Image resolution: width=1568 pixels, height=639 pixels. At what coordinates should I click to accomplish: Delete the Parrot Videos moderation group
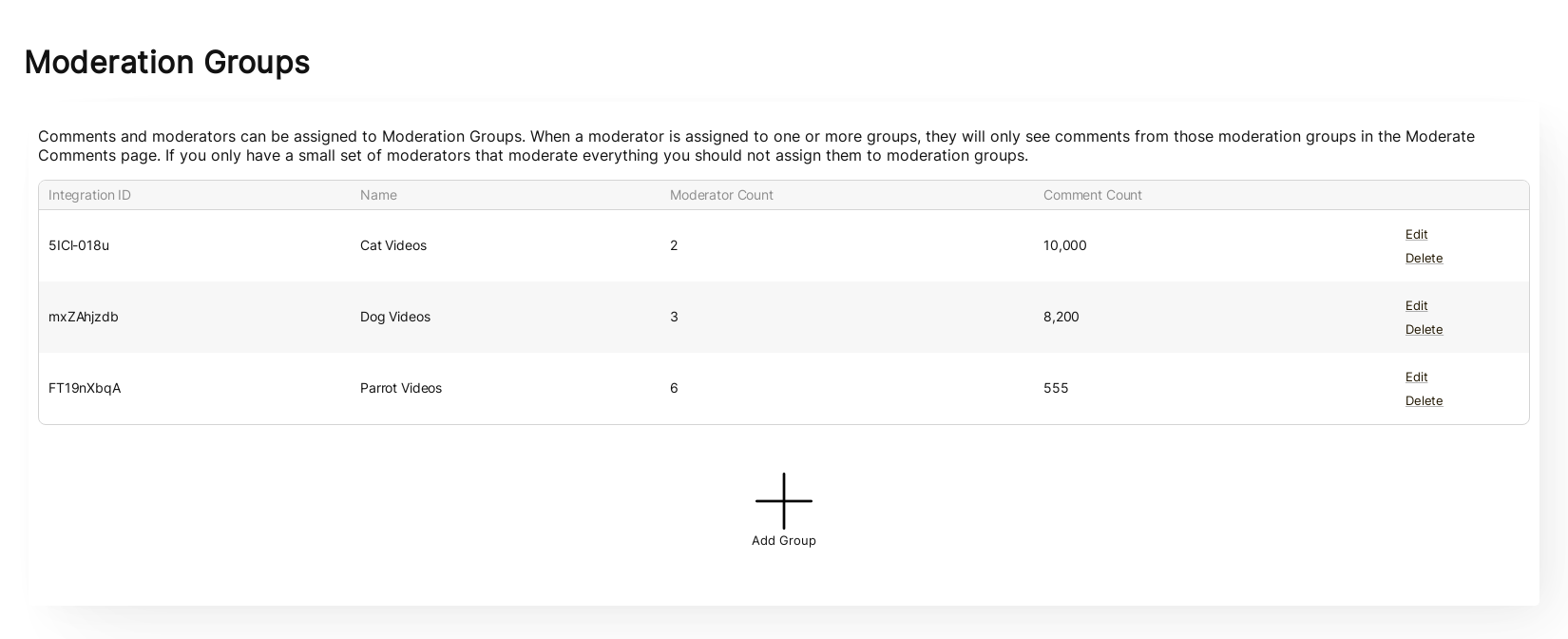[x=1424, y=400]
